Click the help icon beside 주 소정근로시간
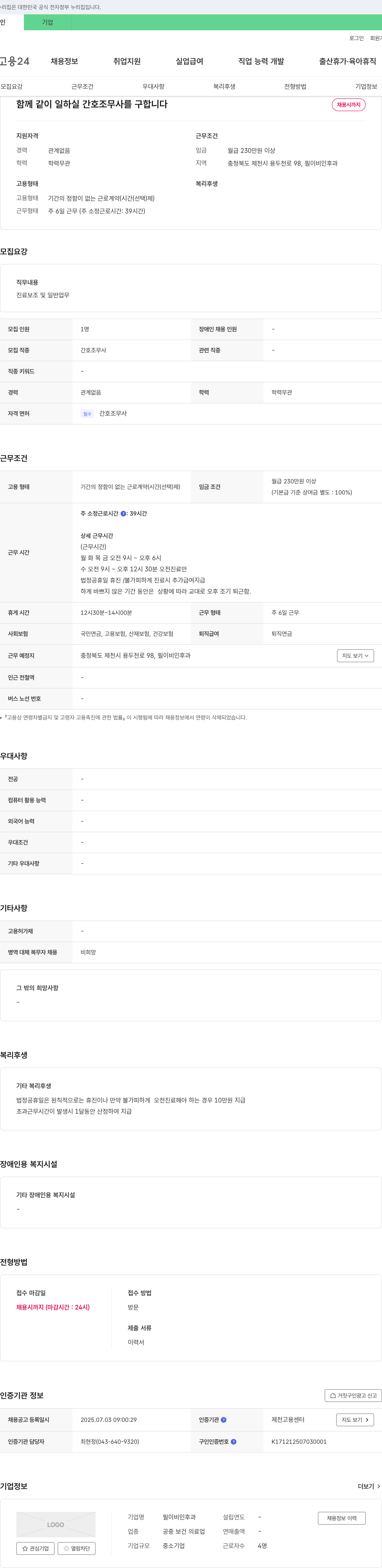The width and height of the screenshot is (382, 1568). pyautogui.click(x=123, y=514)
